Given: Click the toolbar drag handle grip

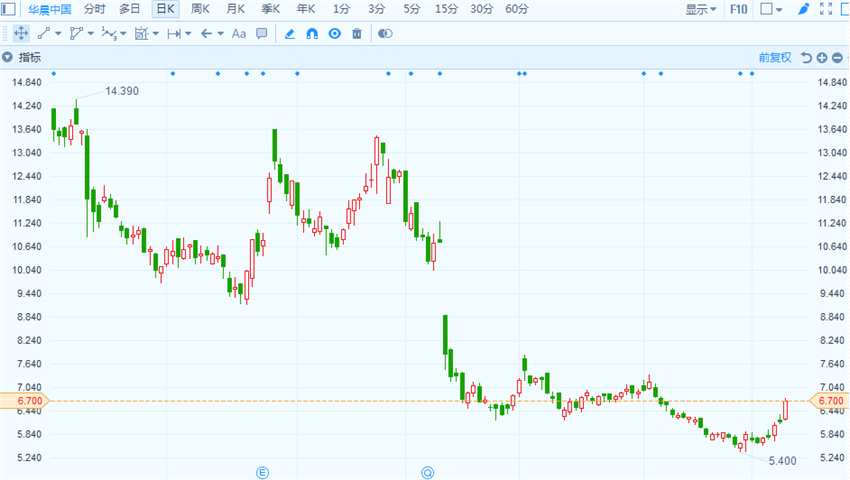Looking at the screenshot, I should point(5,34).
